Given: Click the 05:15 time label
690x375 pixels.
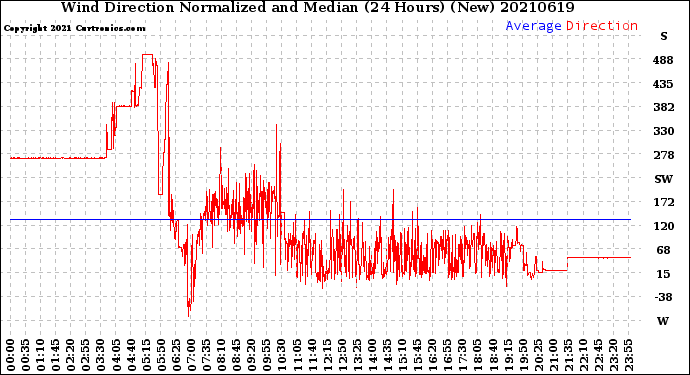Looking at the screenshot, I should click(147, 355).
